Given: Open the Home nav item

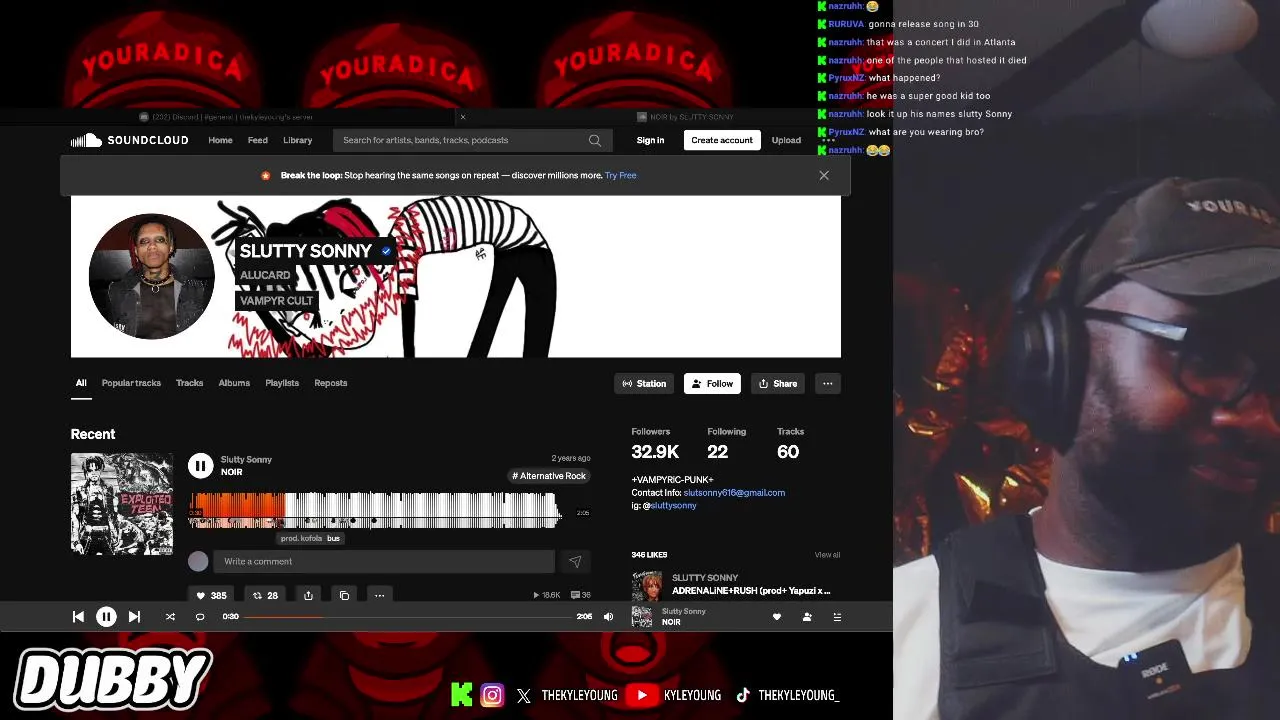Looking at the screenshot, I should pos(220,140).
